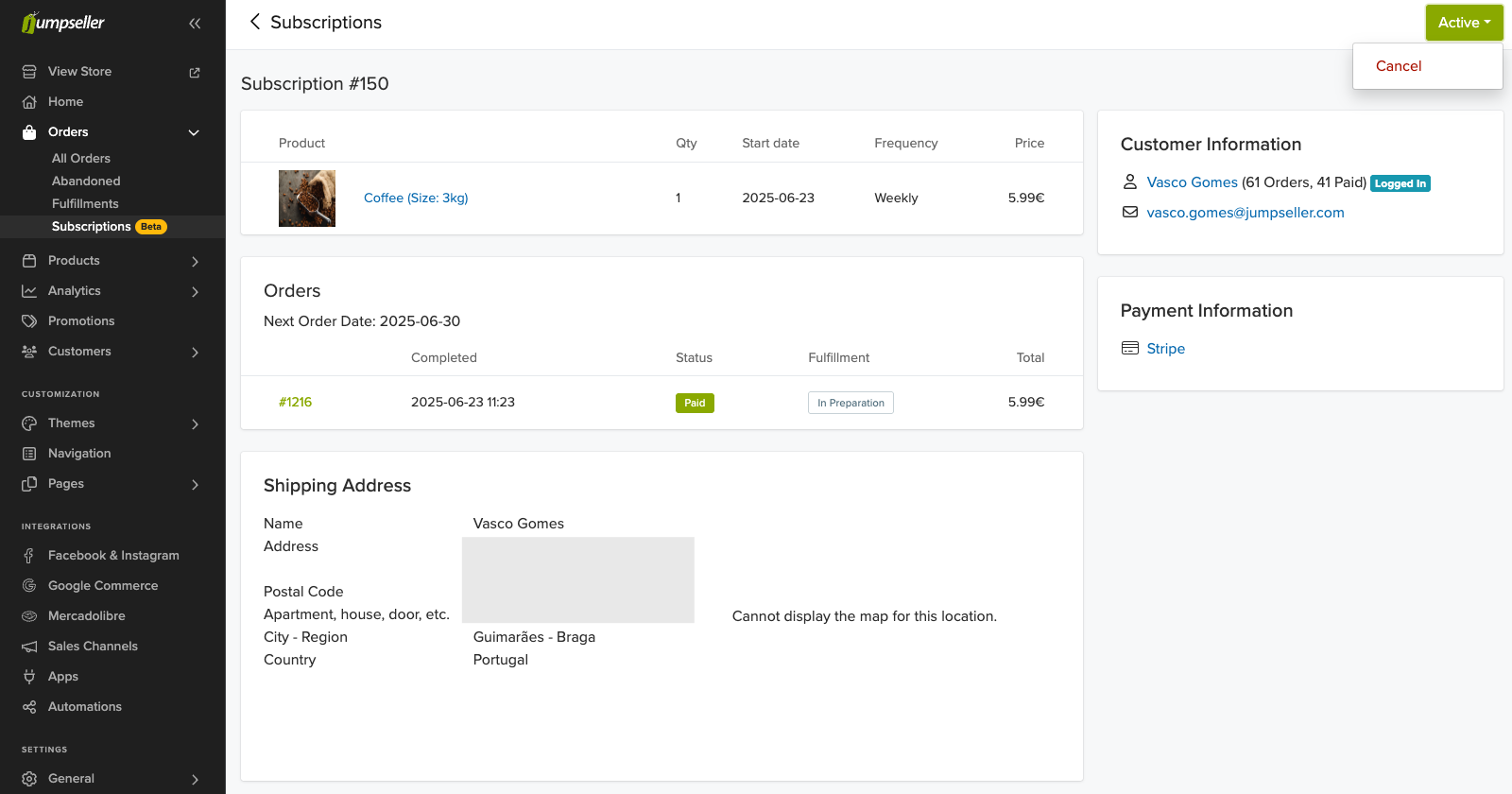Image resolution: width=1512 pixels, height=794 pixels.
Task: Click the Mercadolibre handshake icon
Action: click(29, 616)
